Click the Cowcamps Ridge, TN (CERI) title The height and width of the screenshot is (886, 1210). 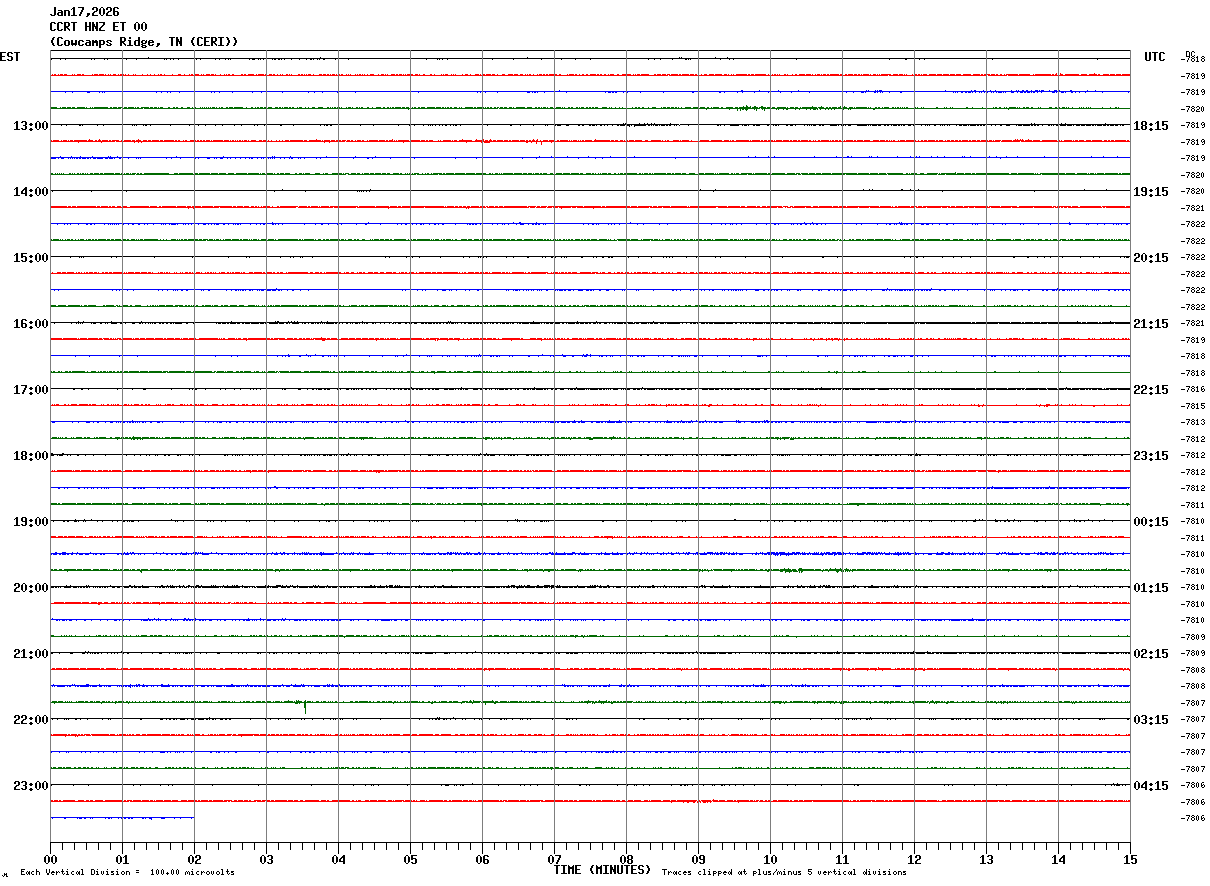pos(144,42)
